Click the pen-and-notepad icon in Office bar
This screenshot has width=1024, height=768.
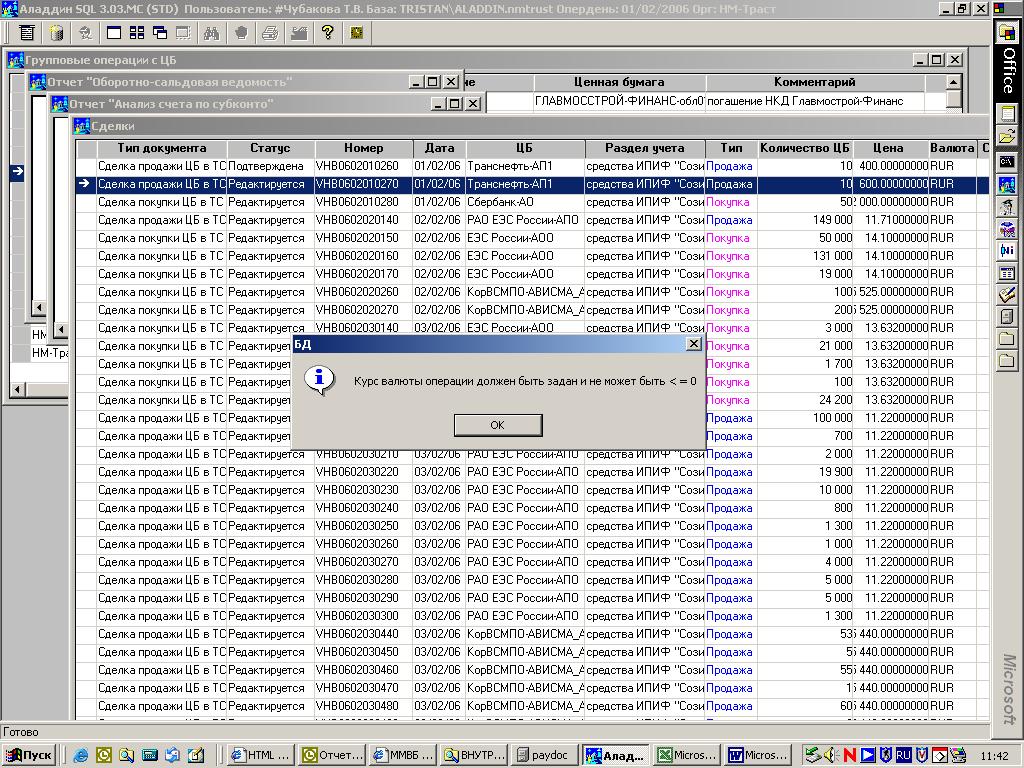(1007, 295)
